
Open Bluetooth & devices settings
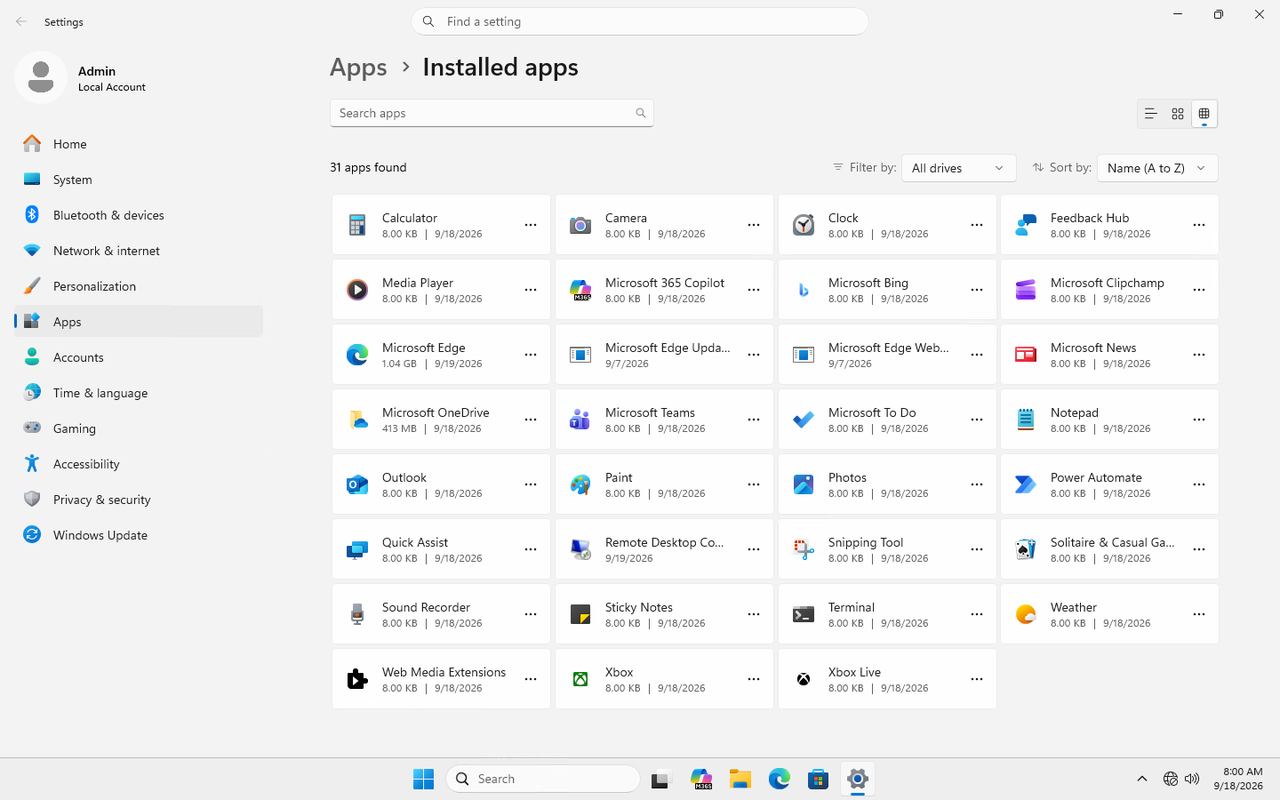click(139, 215)
